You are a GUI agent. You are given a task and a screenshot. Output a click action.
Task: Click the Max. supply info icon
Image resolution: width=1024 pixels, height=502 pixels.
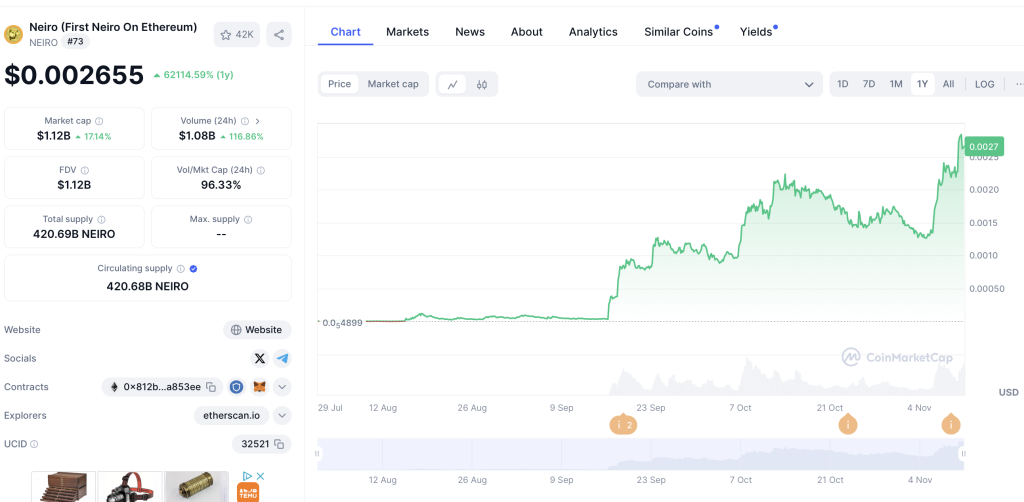(248, 220)
